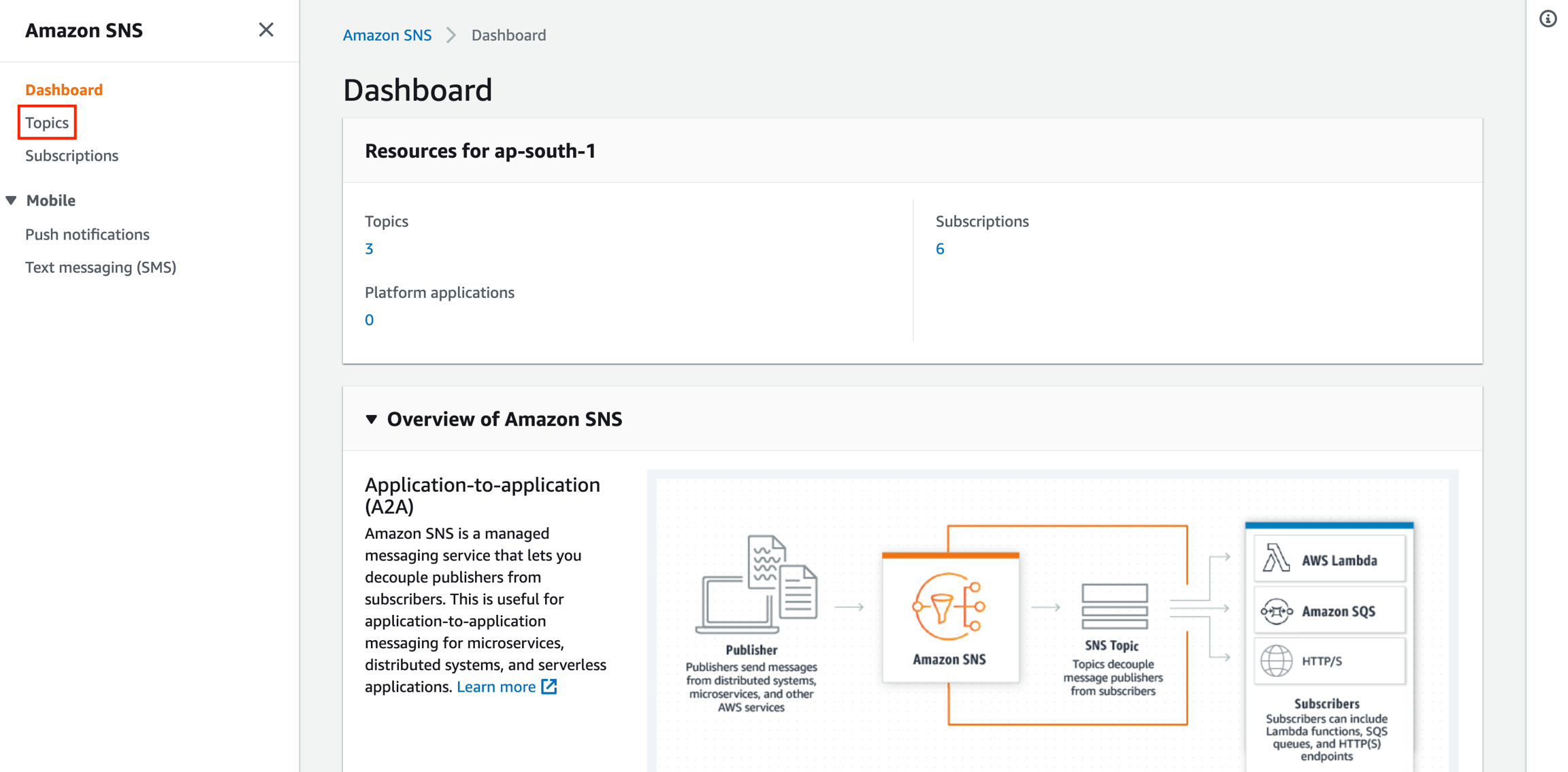Click the Resources for ap-south-1 heading

point(480,151)
